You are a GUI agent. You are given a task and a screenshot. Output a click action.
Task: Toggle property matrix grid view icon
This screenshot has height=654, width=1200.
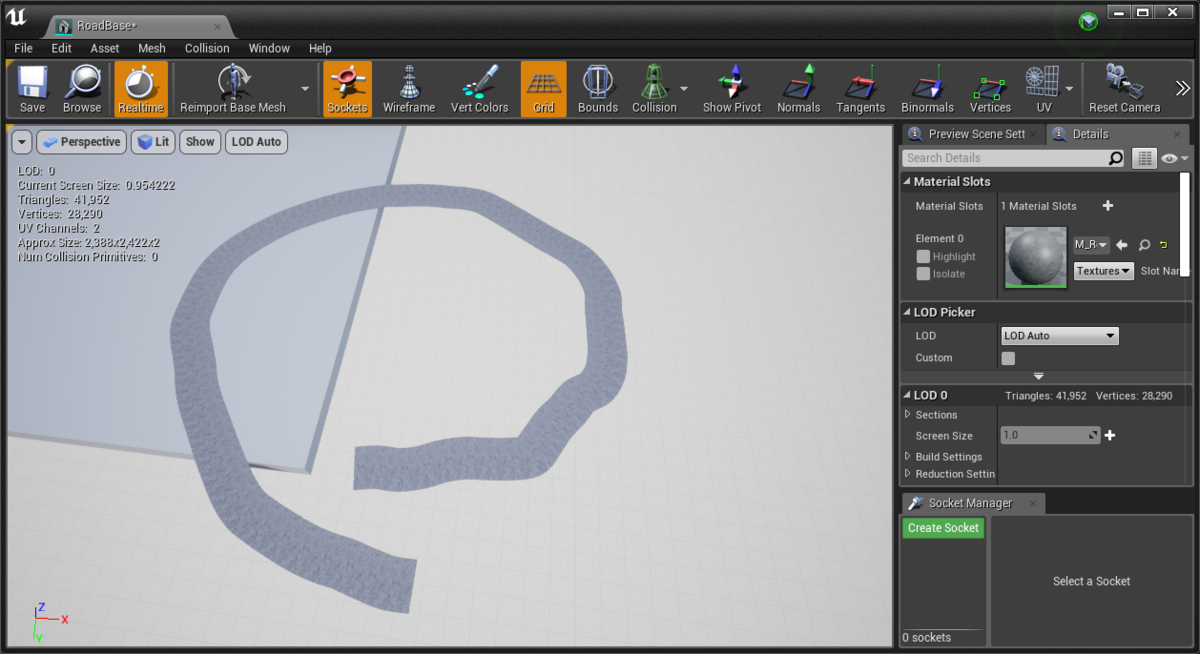click(x=1145, y=158)
